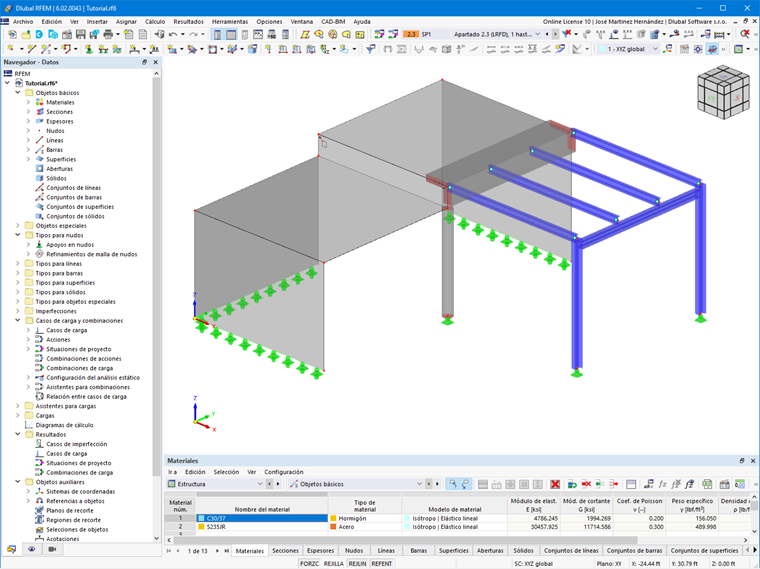Viewport: 760px width, 569px height.
Task: Click the Materiales table horizontal scrollbar
Action: point(405,540)
